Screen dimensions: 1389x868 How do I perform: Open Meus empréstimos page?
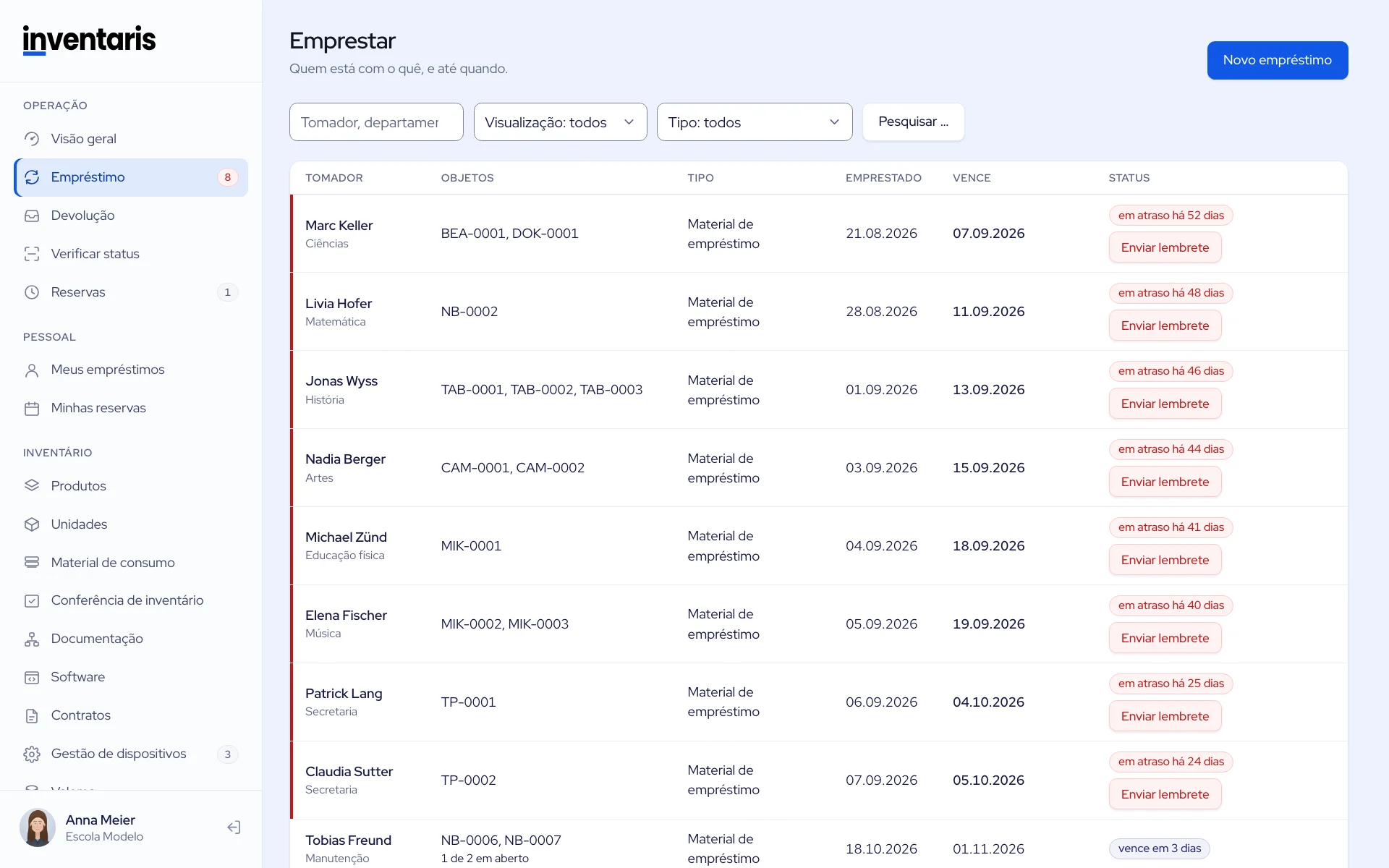click(x=131, y=370)
